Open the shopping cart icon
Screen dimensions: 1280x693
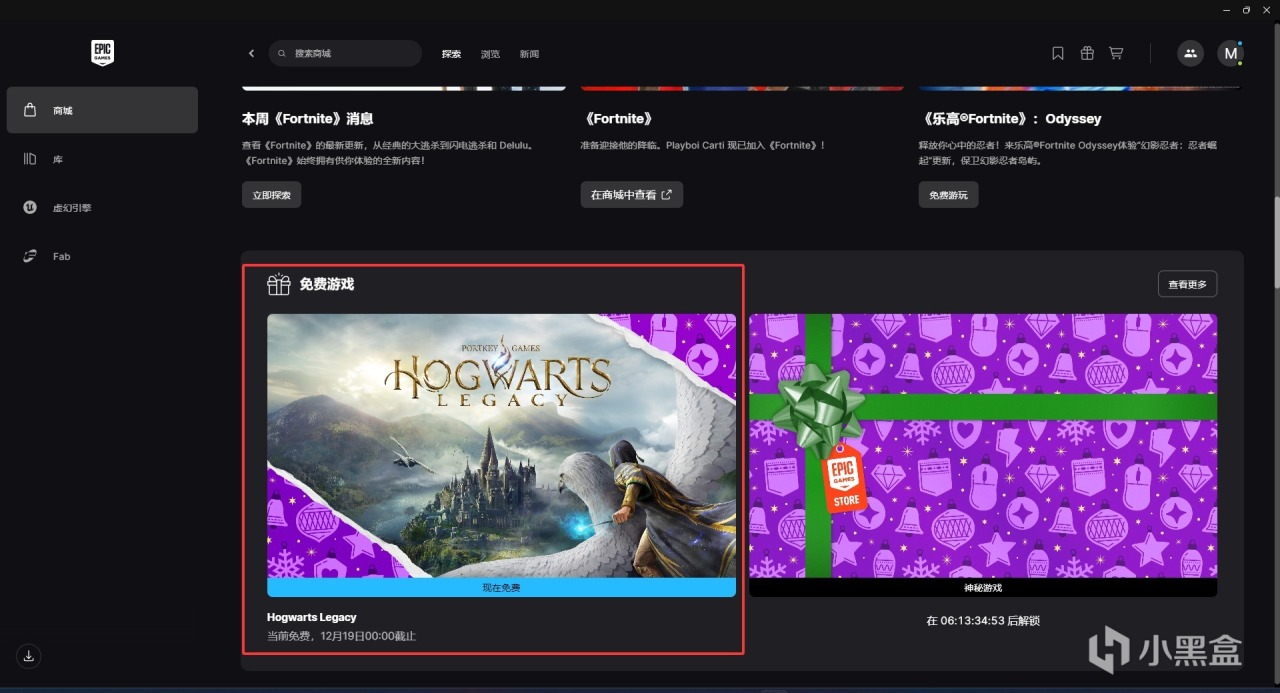(x=1116, y=53)
